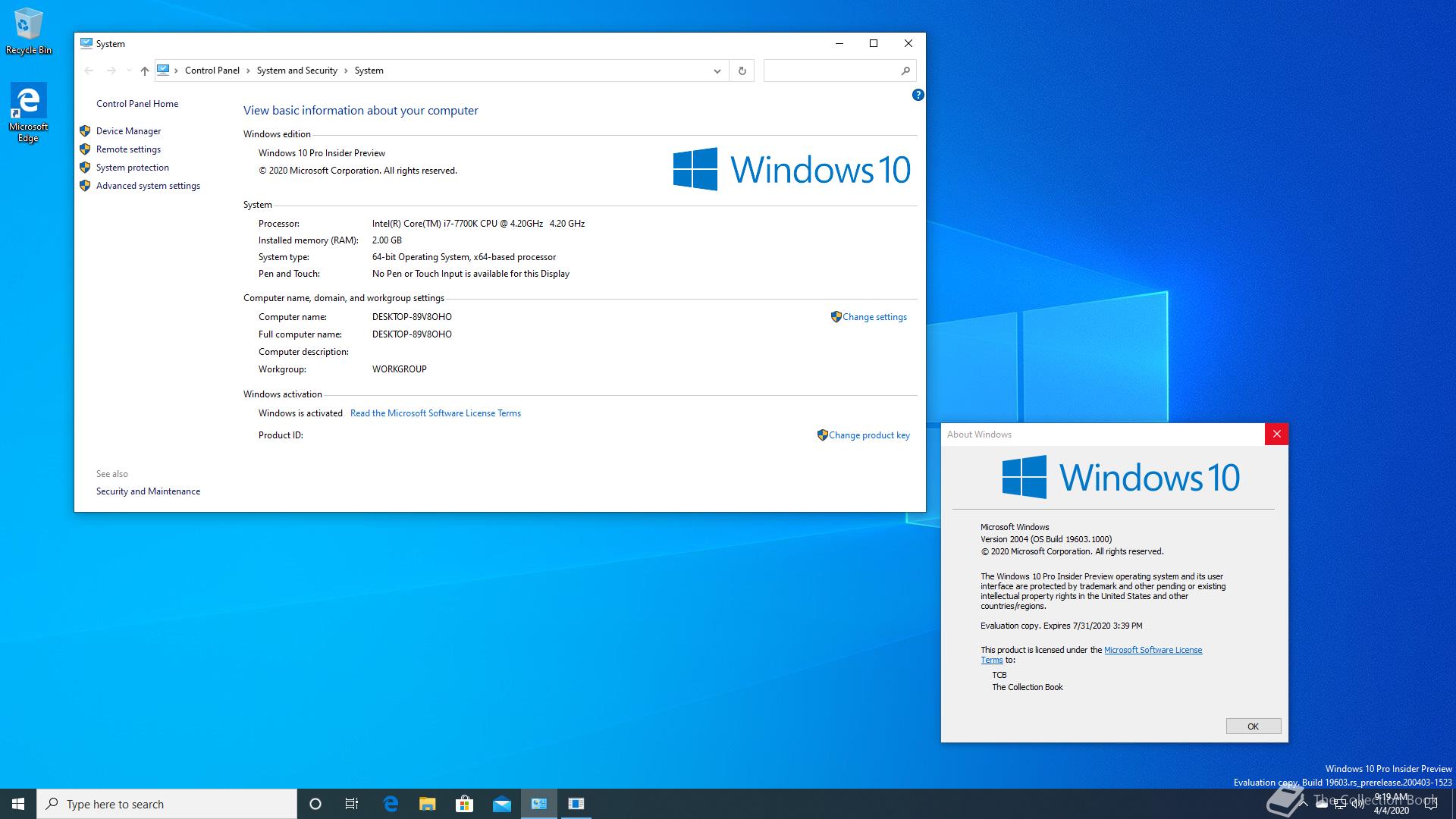
Task: Click the WORKGROUP value
Action: click(400, 369)
